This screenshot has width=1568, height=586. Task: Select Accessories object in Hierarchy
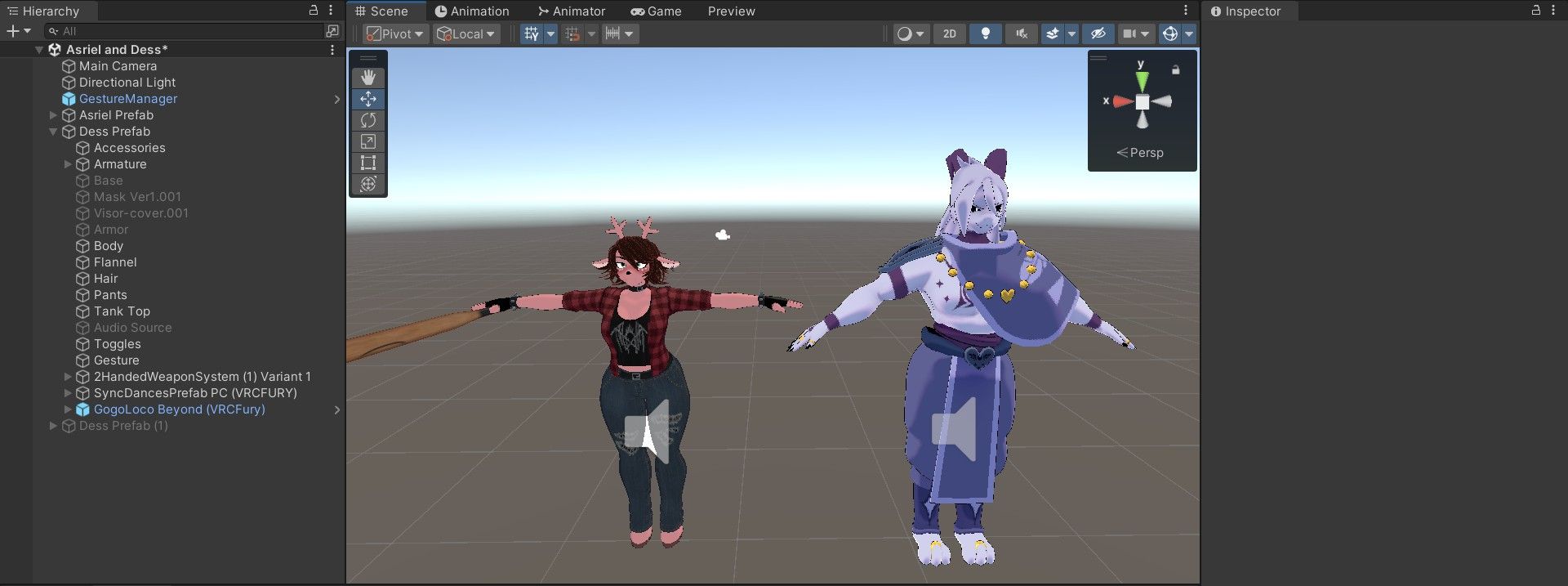point(129,148)
